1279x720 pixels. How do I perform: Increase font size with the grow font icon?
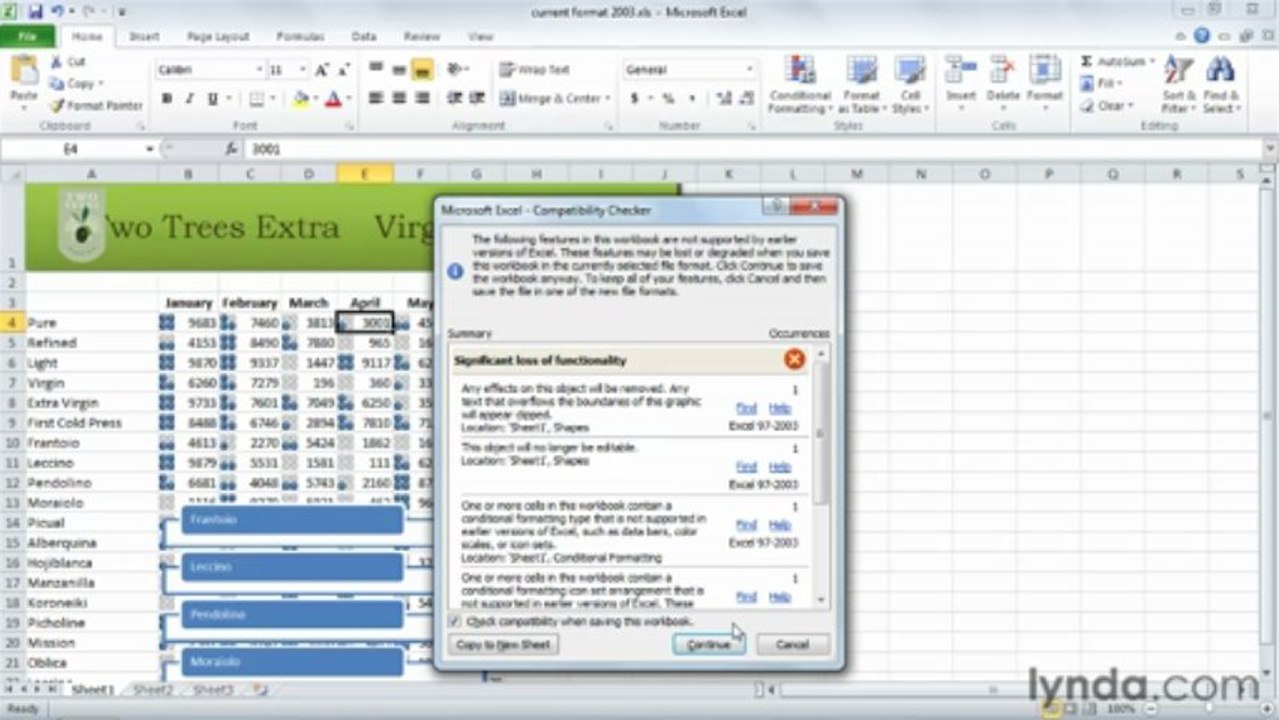[322, 70]
